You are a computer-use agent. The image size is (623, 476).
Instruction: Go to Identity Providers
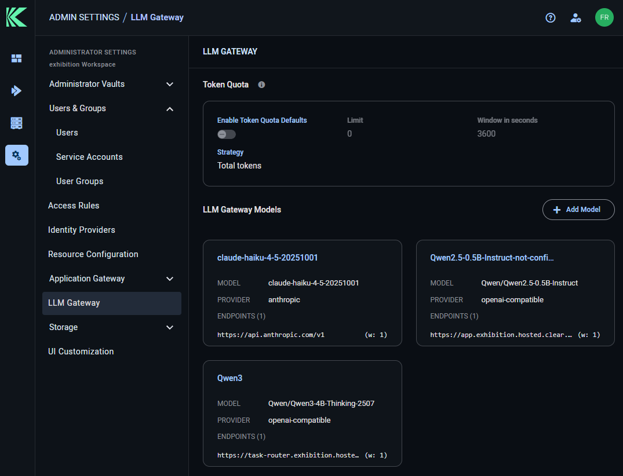coord(81,230)
